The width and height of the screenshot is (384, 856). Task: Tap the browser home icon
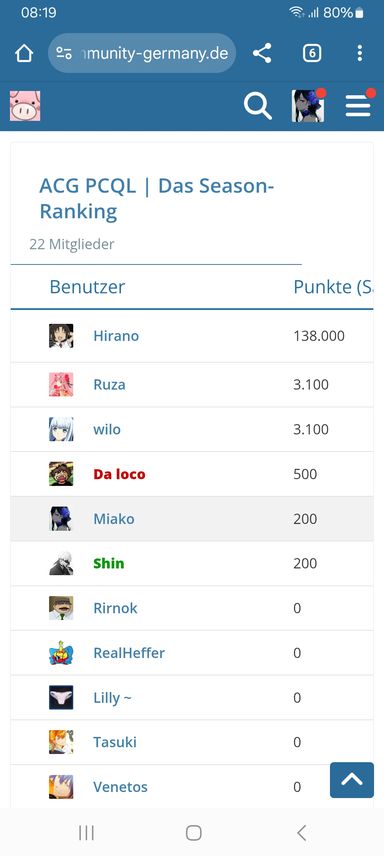click(24, 54)
